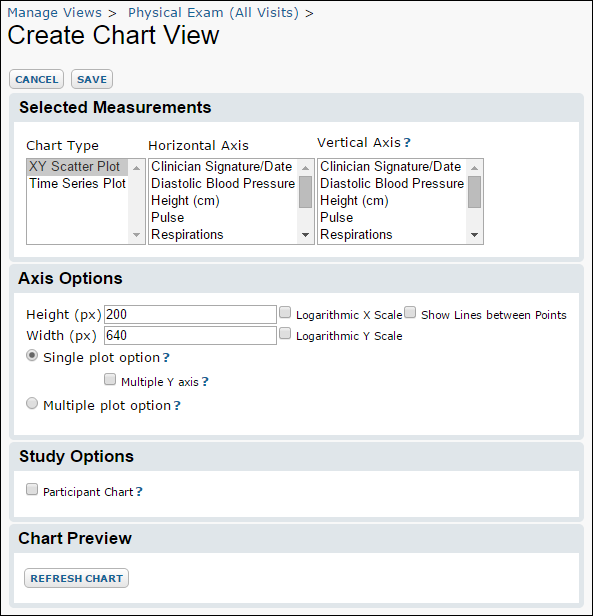Click Vertical Axis list scroll down arrow
Viewport: 593px width, 616px height.
(x=474, y=235)
